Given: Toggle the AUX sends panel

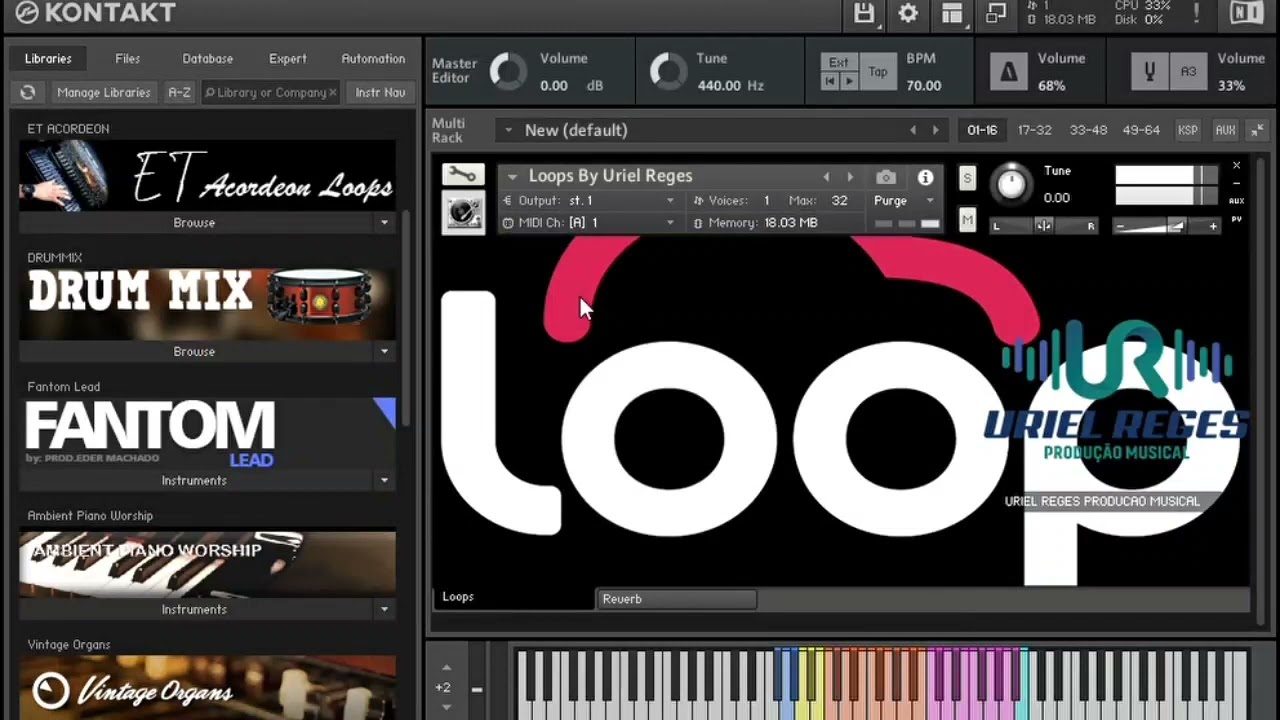Looking at the screenshot, I should click(x=1225, y=130).
